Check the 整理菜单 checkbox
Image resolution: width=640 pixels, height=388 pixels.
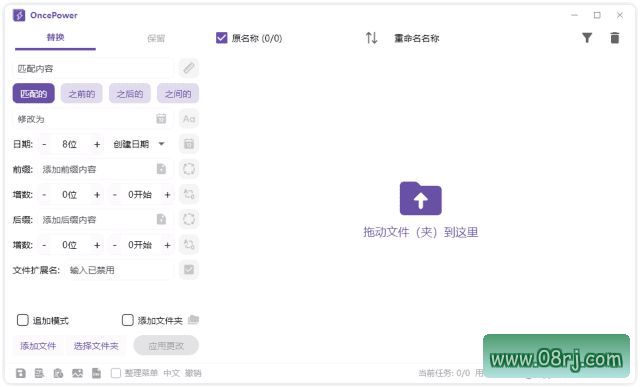pos(116,373)
